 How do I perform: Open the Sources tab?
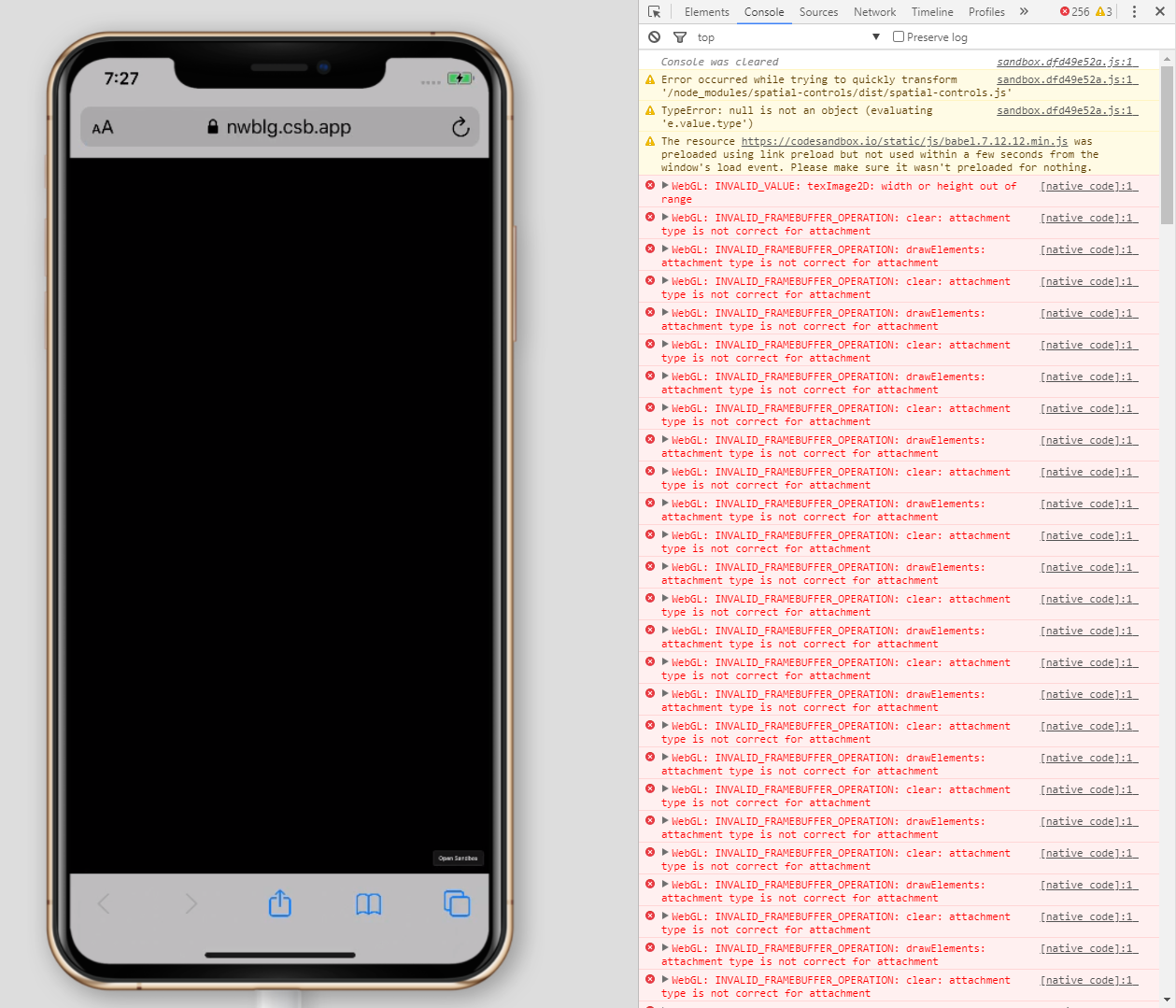(x=818, y=11)
